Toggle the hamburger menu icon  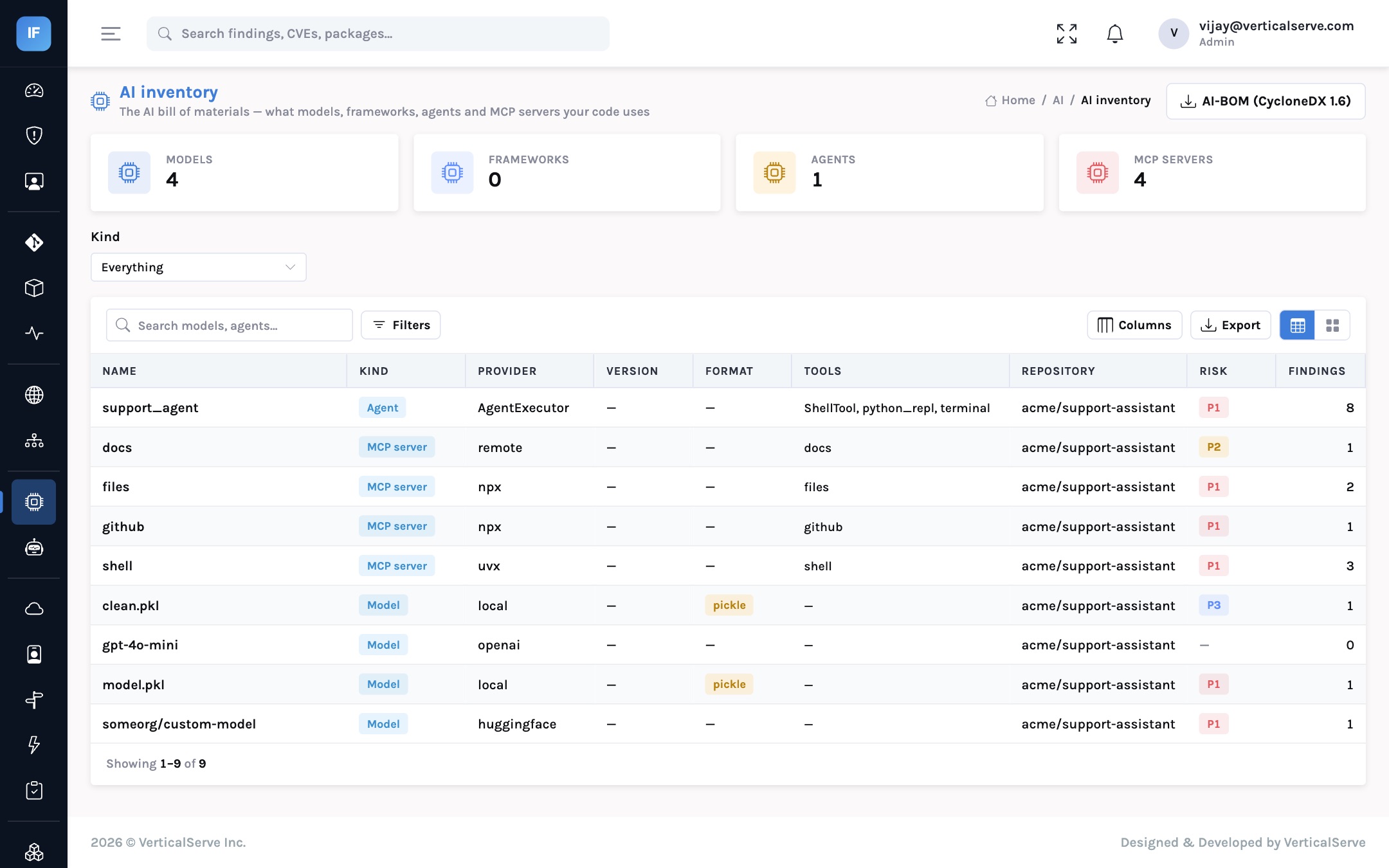point(111,33)
